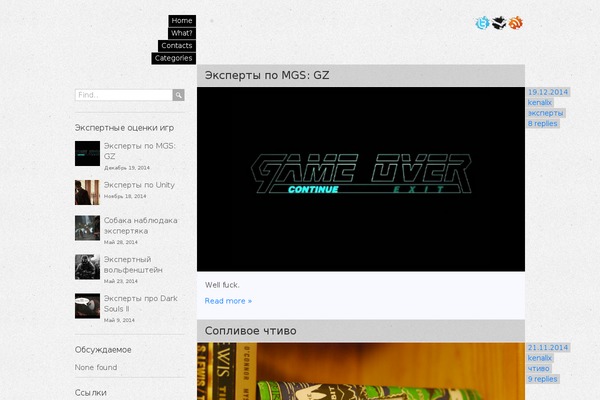Open thumbnail for Собака наблюдака экспертяка

coord(87,228)
